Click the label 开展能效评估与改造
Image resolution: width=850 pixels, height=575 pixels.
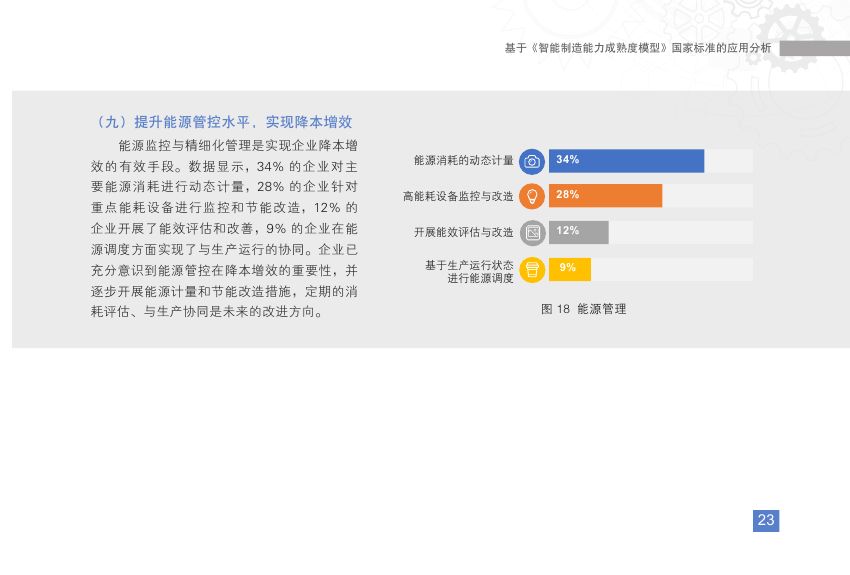(464, 232)
